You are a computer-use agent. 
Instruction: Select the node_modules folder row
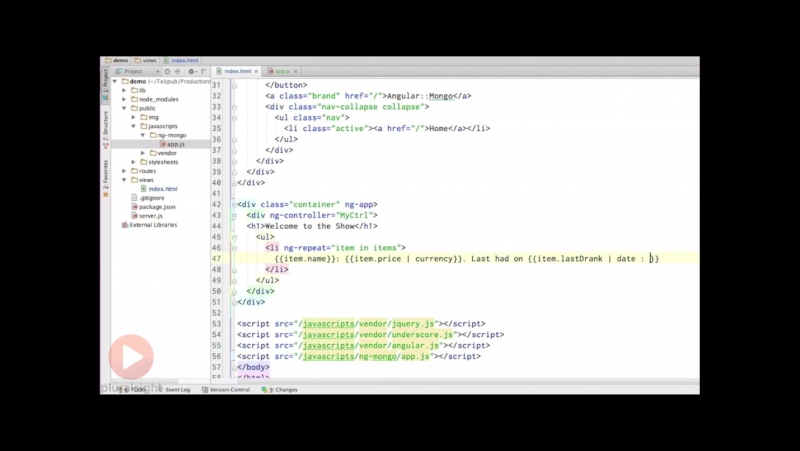click(161, 99)
